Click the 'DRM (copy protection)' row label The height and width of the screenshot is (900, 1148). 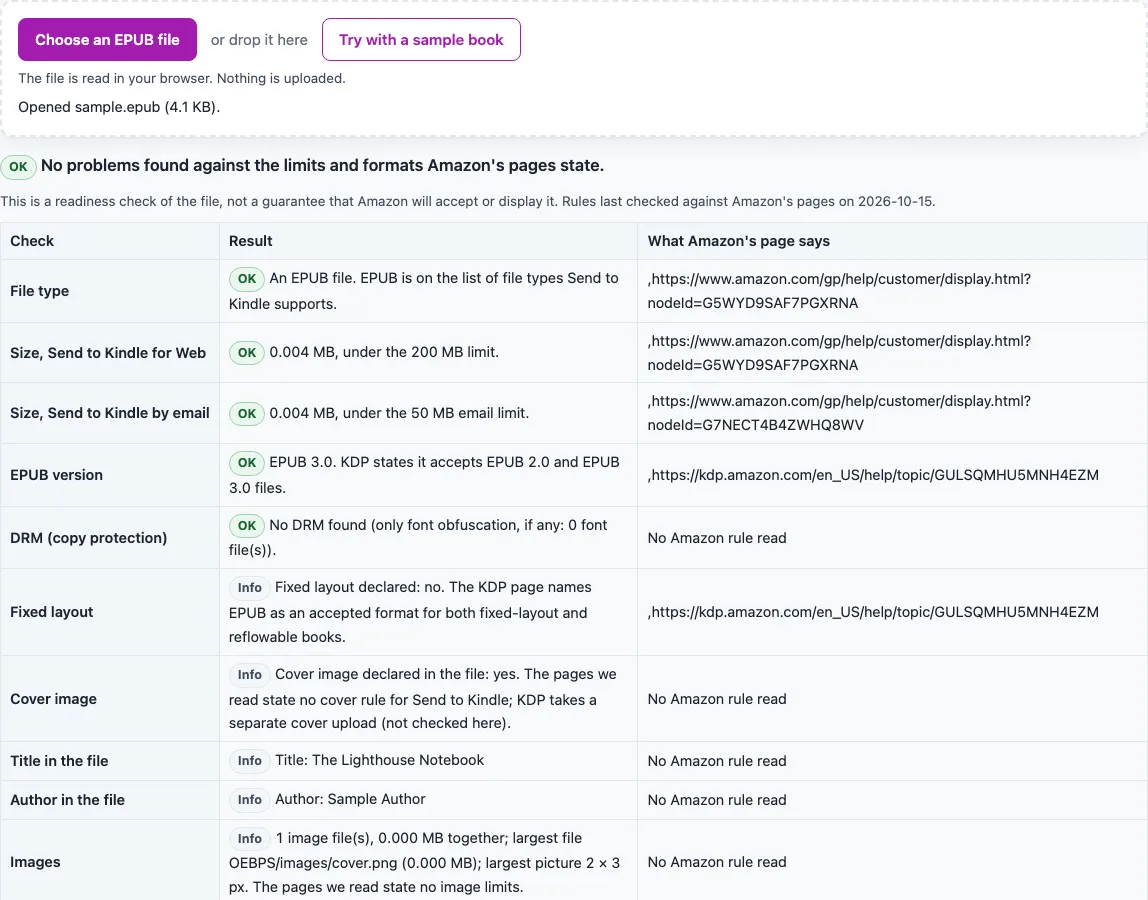89,538
